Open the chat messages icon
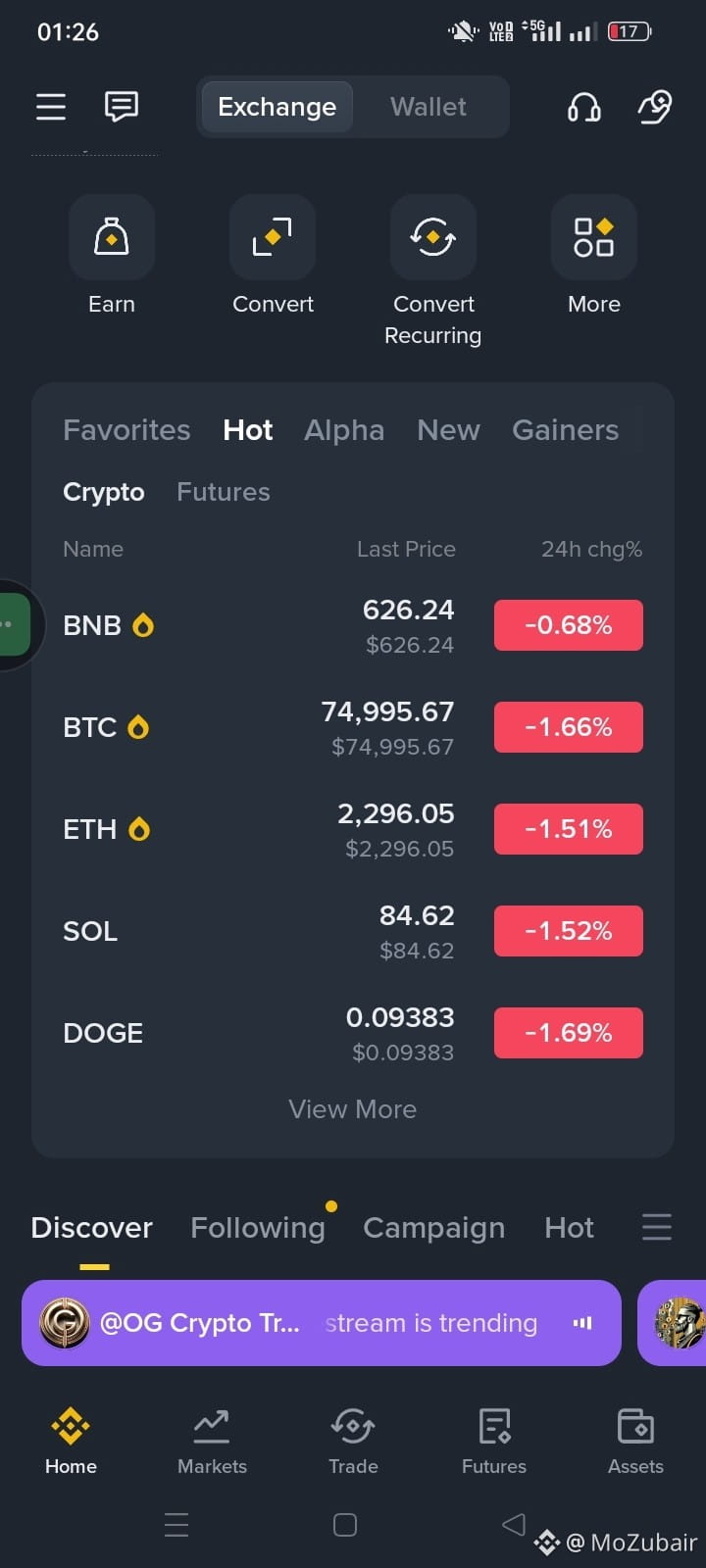This screenshot has width=706, height=1568. (122, 106)
